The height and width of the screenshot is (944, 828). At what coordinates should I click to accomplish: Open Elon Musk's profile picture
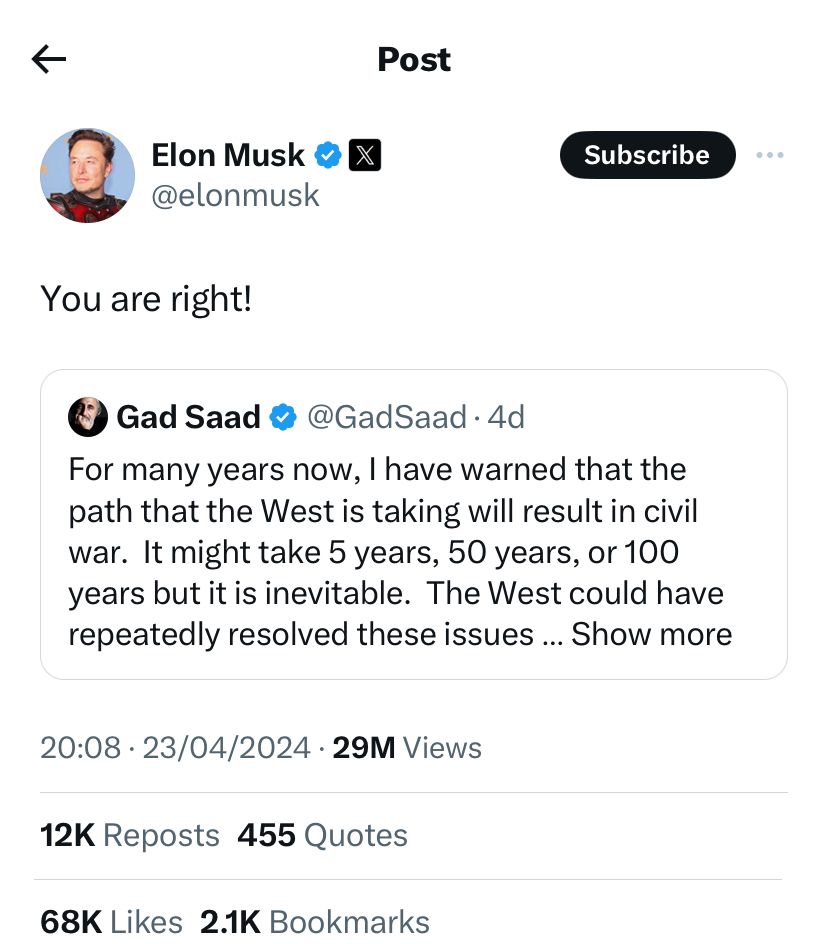[87, 175]
